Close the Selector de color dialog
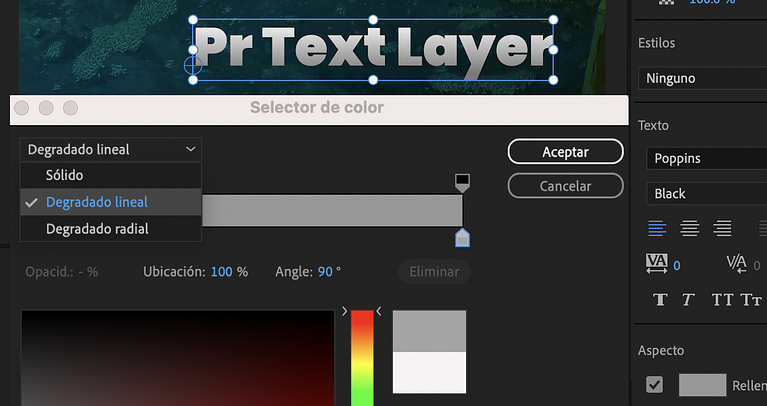This screenshot has height=406, width=767. click(x=22, y=108)
